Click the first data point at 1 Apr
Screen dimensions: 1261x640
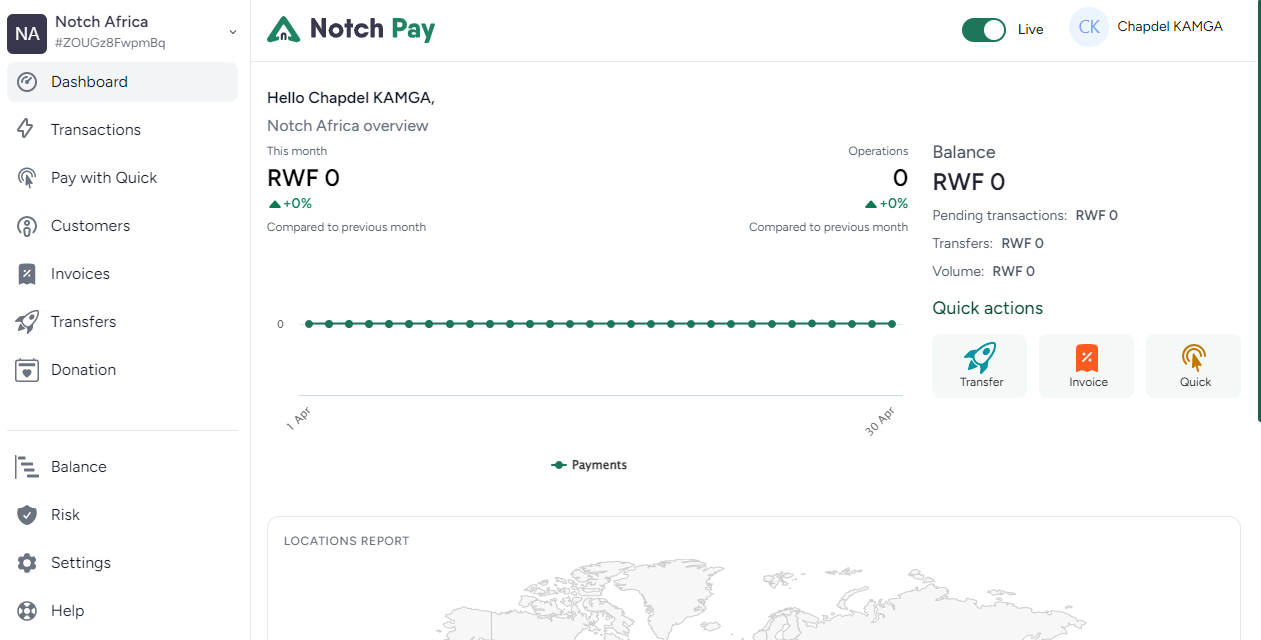coord(309,324)
